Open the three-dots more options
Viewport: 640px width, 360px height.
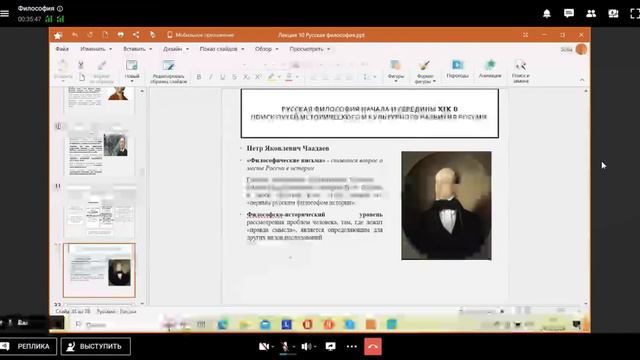pyautogui.click(x=351, y=347)
